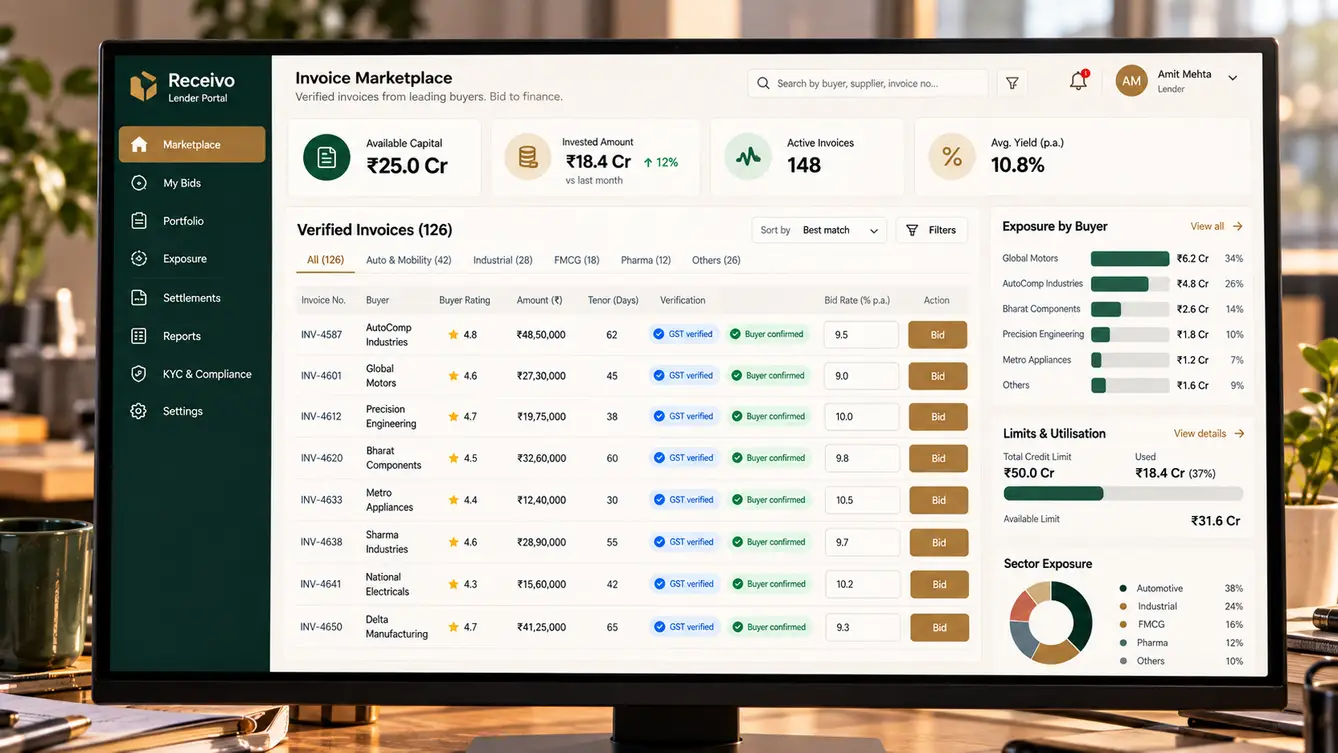Expand the Amit Mehta account chevron
1338x753 pixels.
(x=1233, y=78)
